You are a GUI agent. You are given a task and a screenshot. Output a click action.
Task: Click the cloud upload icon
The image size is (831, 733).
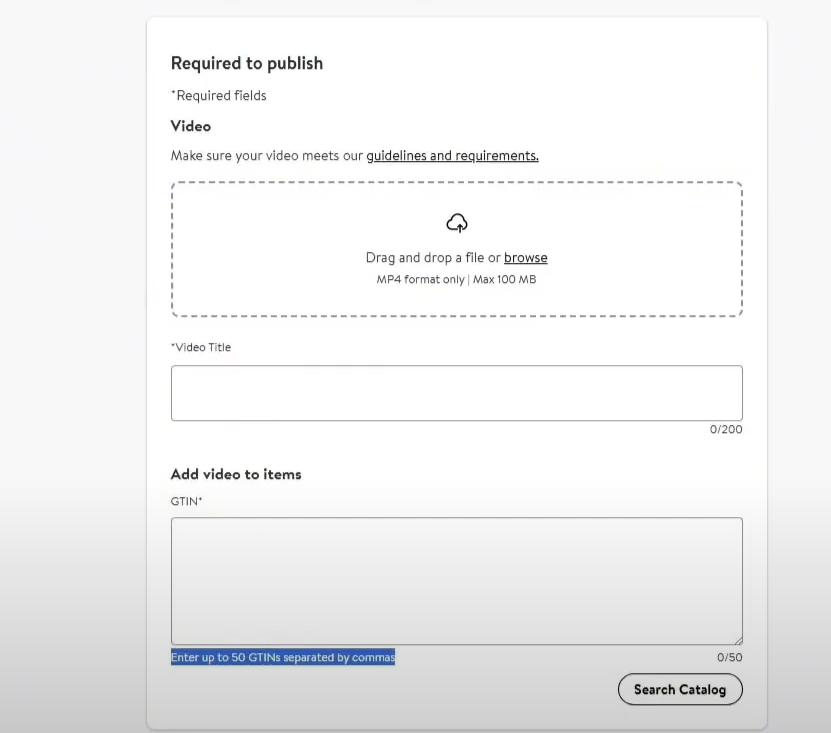(x=456, y=223)
